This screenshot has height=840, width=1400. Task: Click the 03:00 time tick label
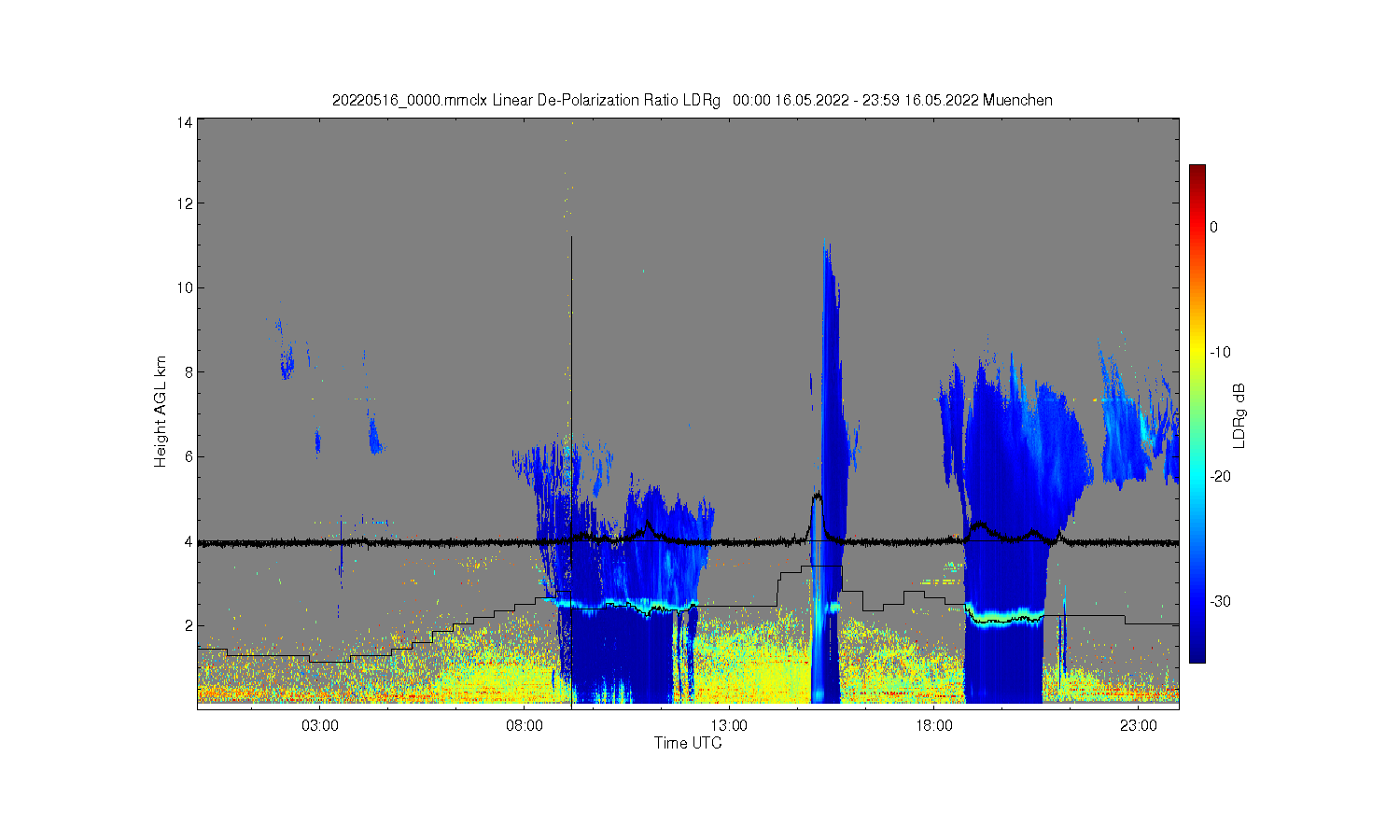320,725
